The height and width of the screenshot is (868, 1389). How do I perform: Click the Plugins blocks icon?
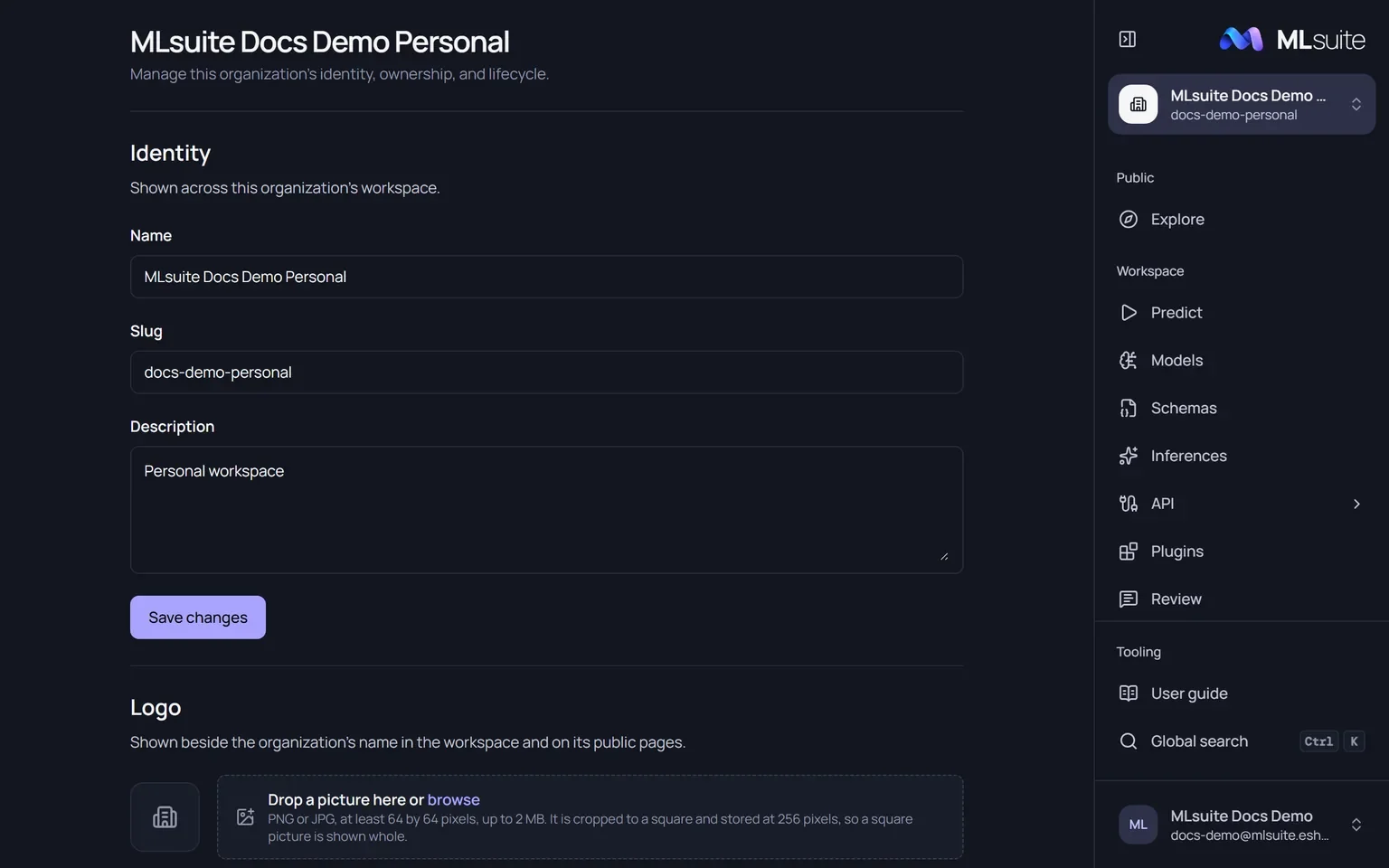(1129, 552)
